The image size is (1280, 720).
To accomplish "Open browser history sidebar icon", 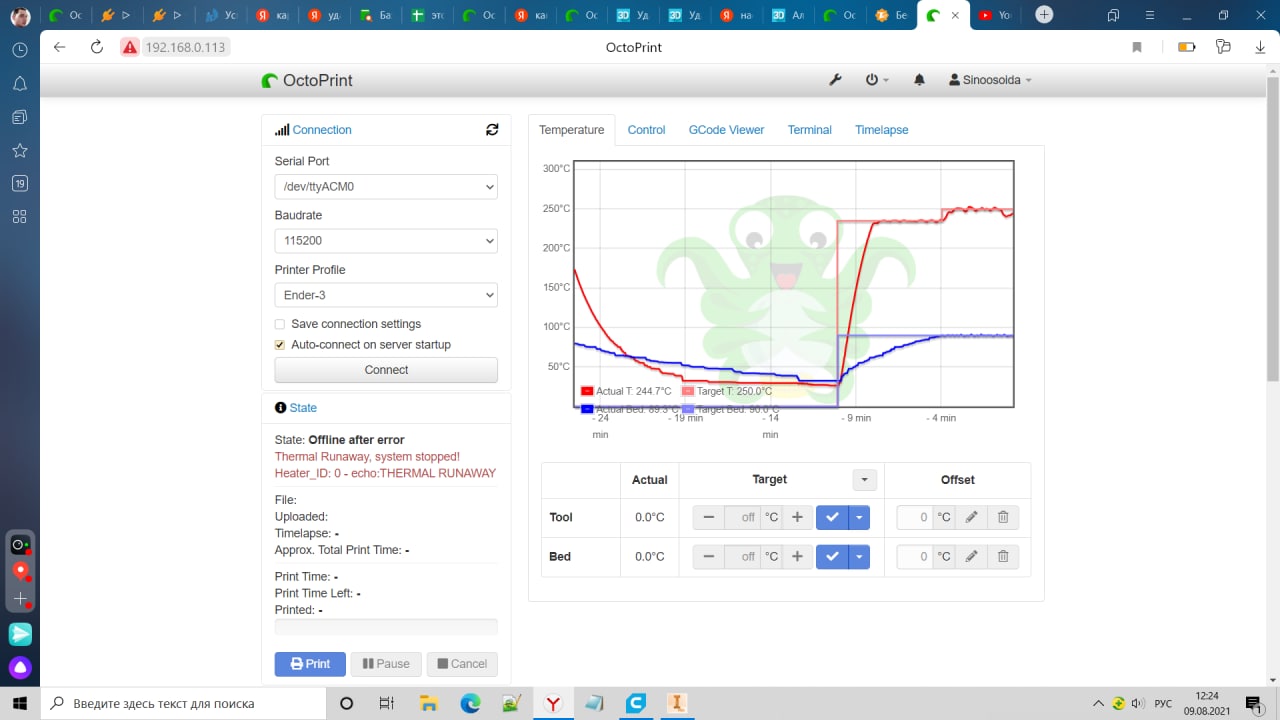I will click(19, 49).
